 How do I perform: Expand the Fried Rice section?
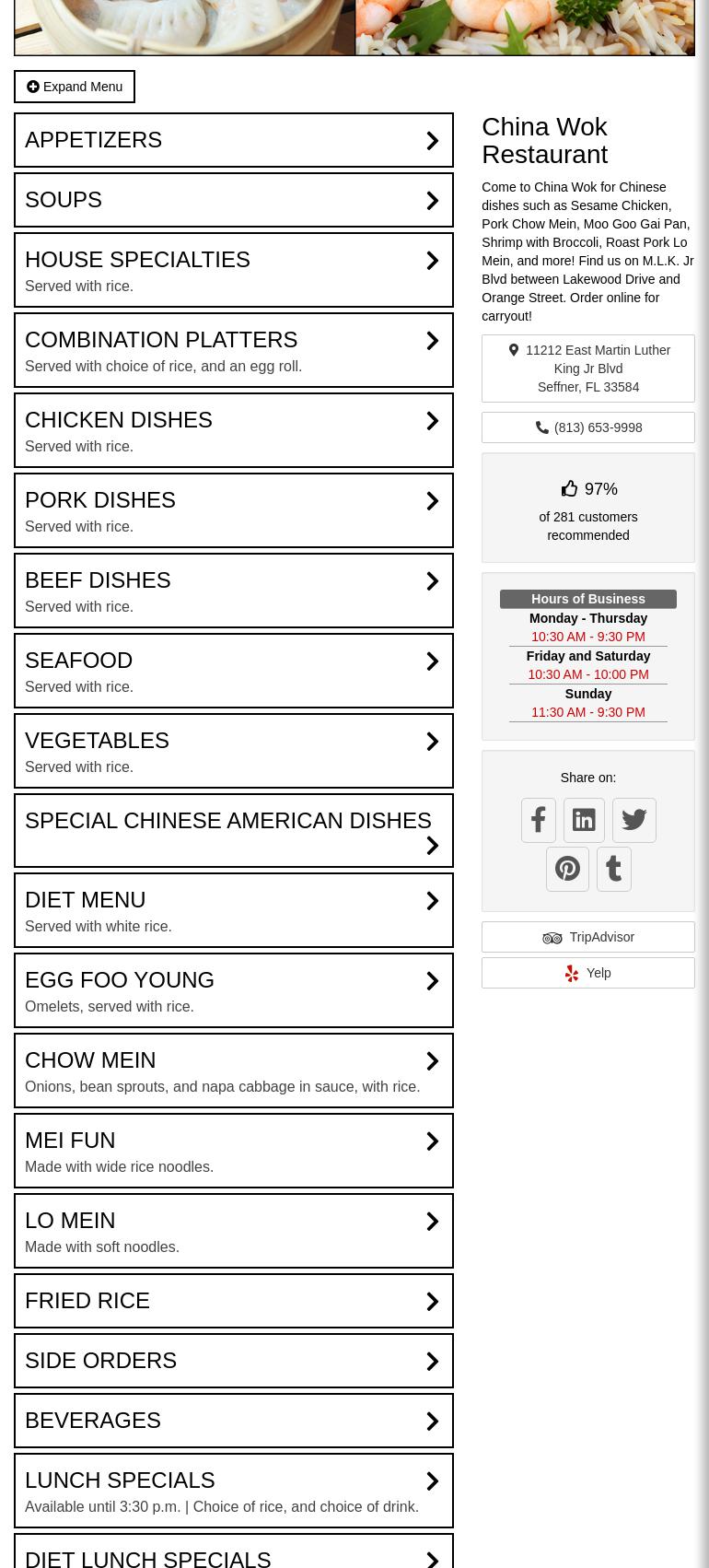(x=234, y=1301)
